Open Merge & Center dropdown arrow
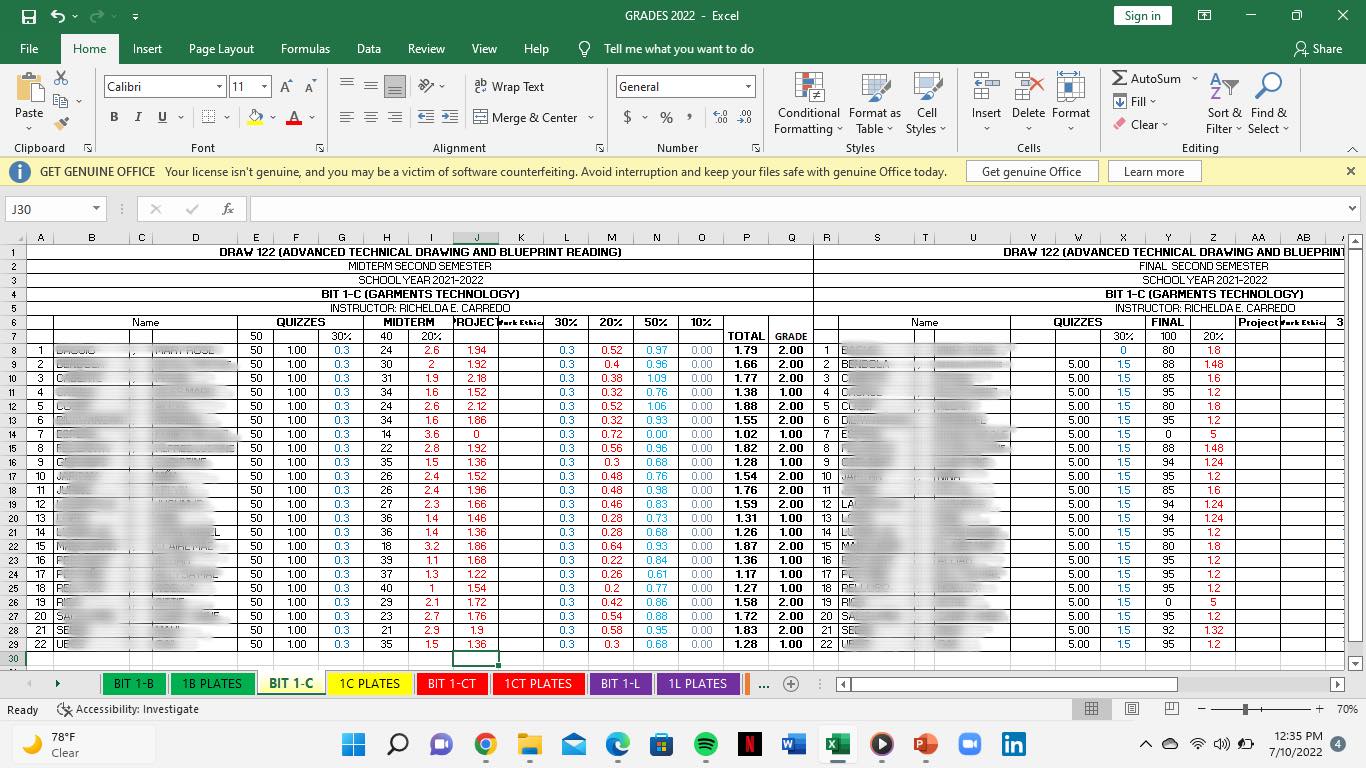1366x768 pixels. pos(591,117)
